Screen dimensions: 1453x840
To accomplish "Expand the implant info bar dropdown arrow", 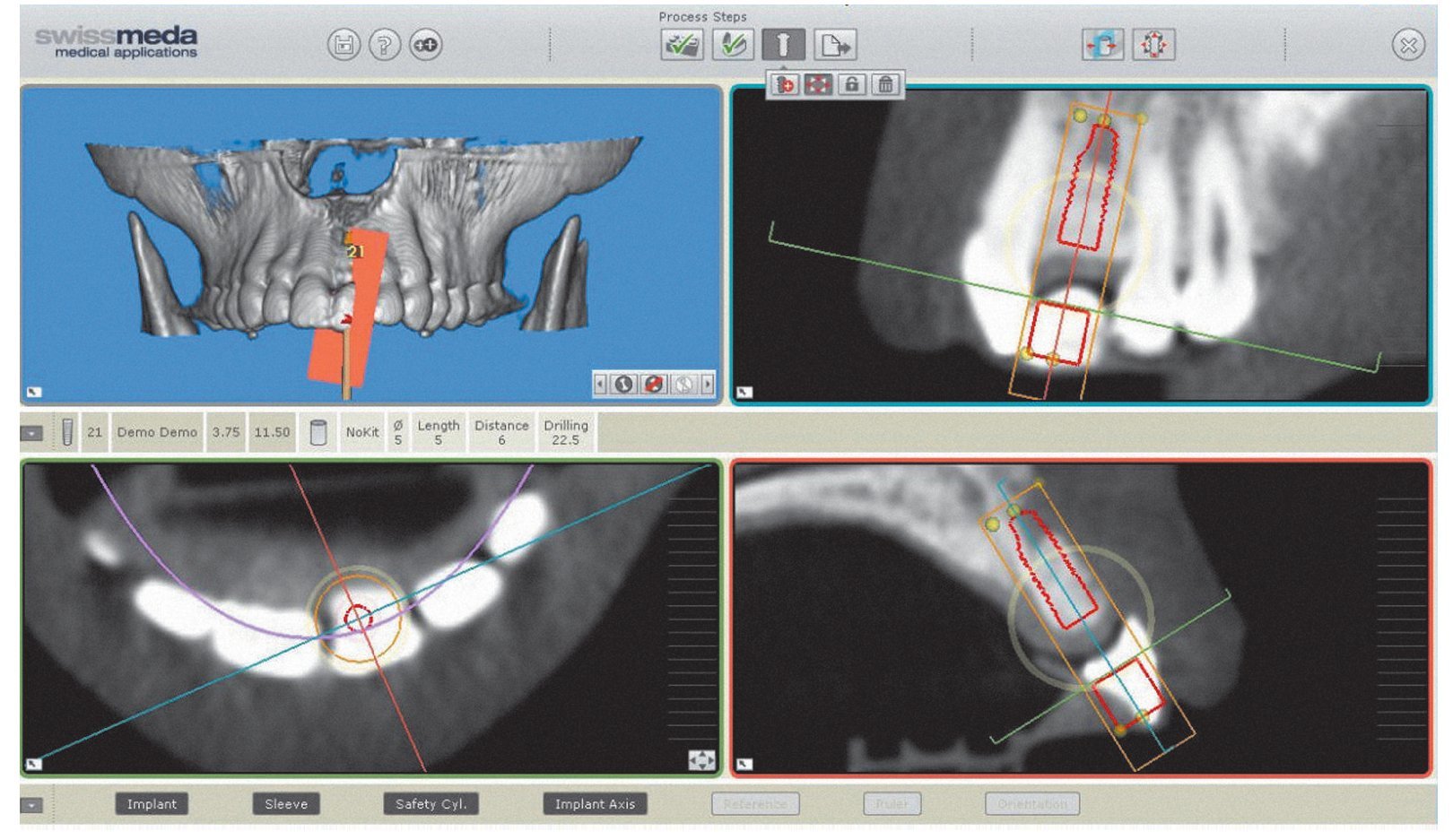I will click(31, 433).
